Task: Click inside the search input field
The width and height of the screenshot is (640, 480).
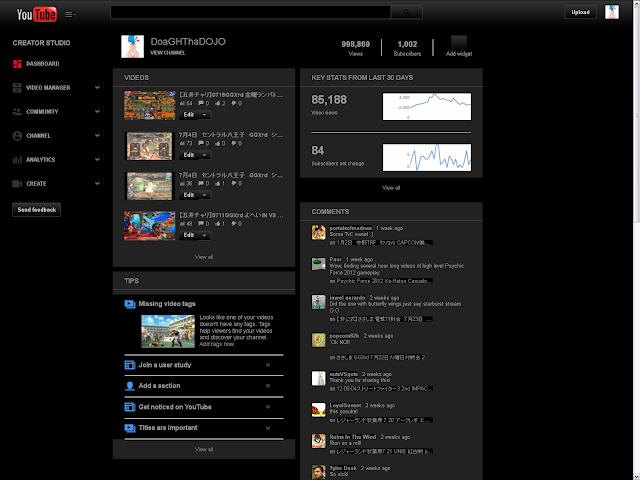Action: [251, 12]
